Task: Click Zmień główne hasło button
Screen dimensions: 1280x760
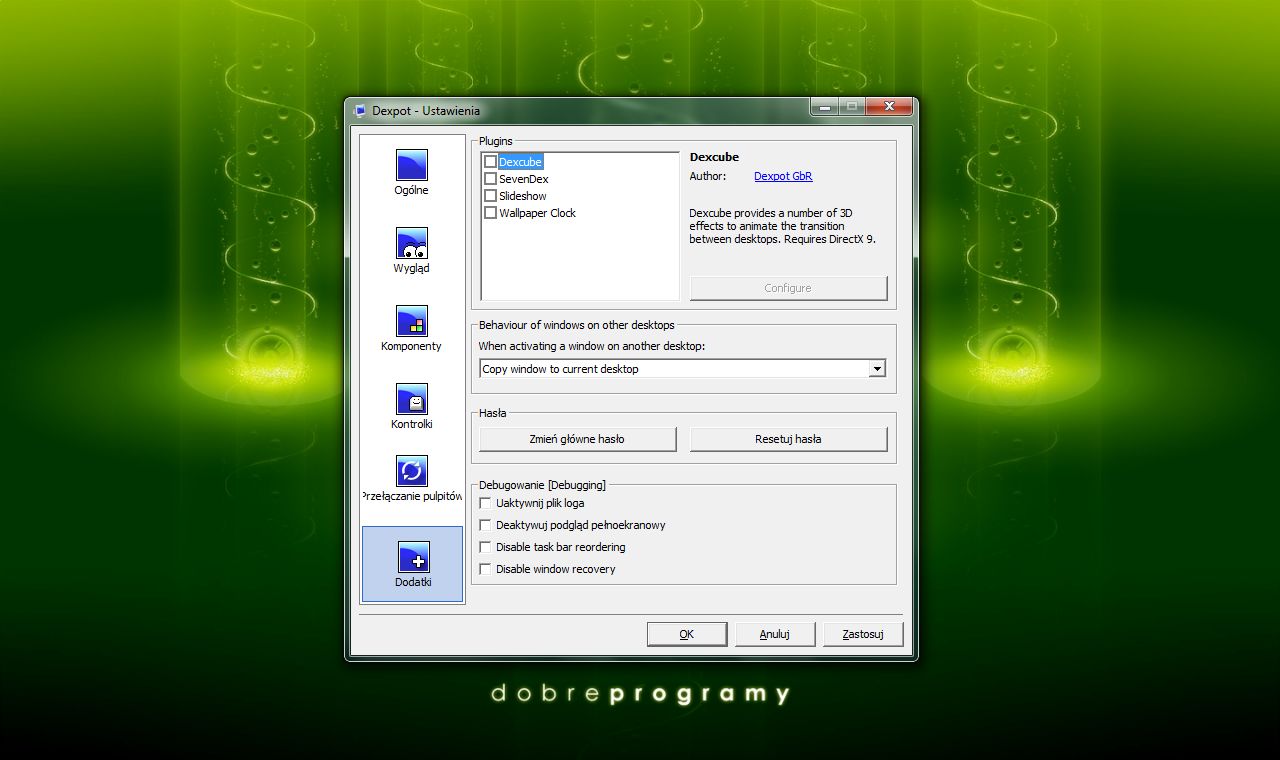Action: 577,439
